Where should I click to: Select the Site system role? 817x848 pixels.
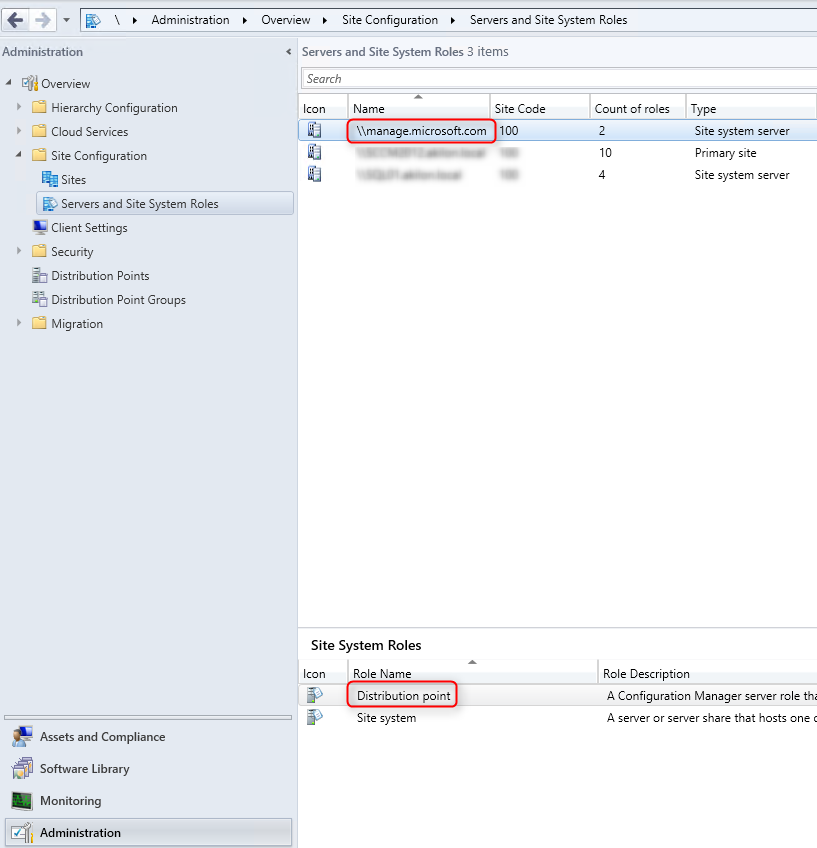click(557, 718)
